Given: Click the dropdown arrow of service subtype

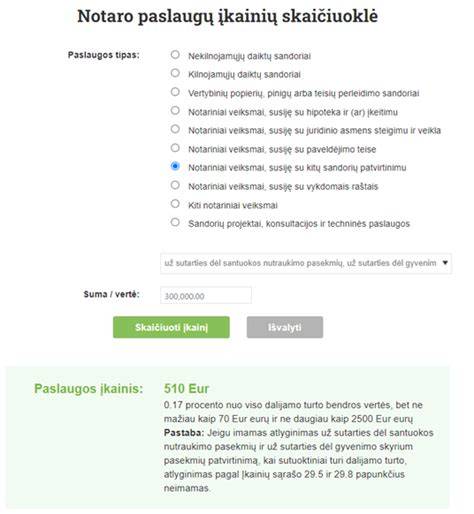Looking at the screenshot, I should 445,263.
